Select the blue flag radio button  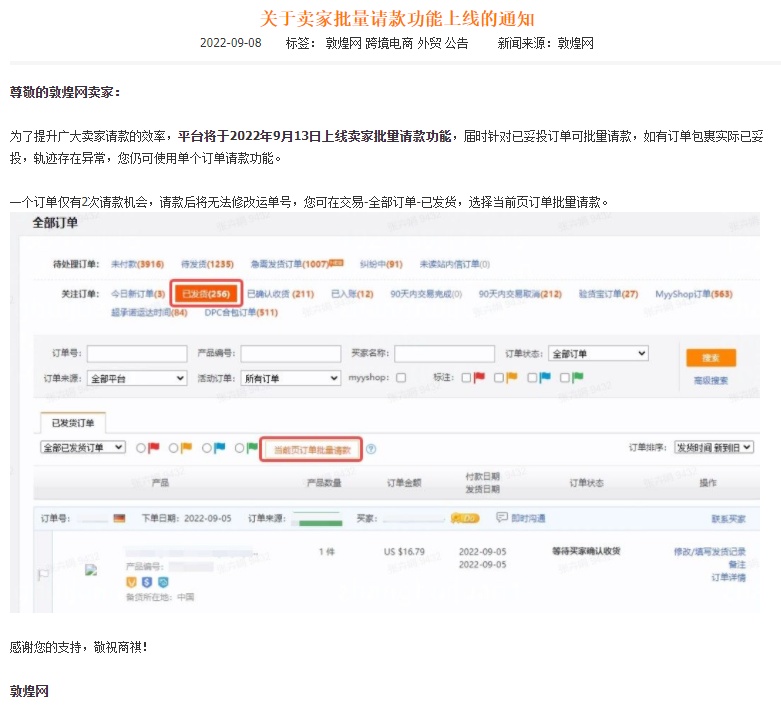click(x=207, y=448)
